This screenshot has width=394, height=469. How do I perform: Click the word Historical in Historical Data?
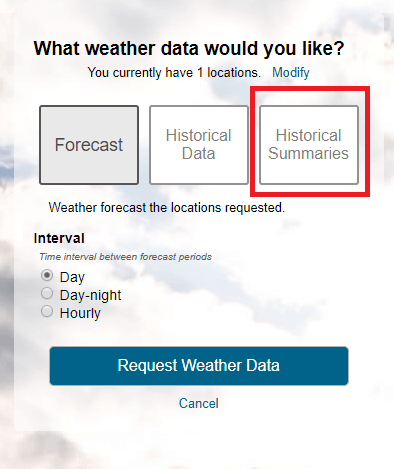(199, 136)
